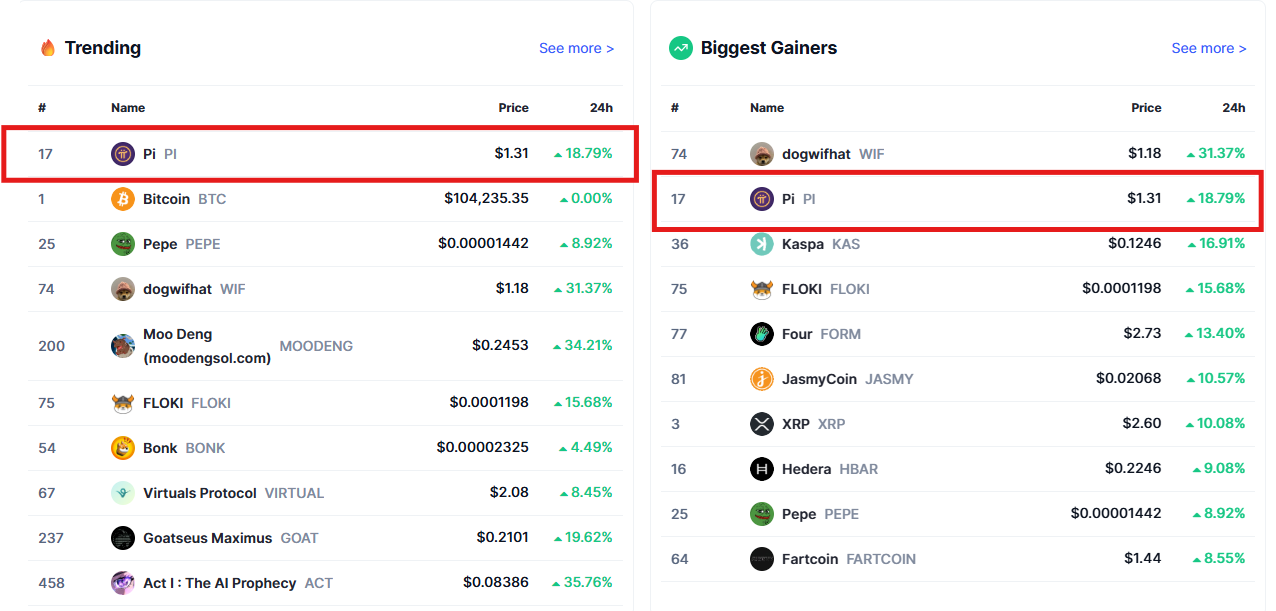Open See more link for Biggest Gainers
The image size is (1276, 611).
click(1208, 48)
